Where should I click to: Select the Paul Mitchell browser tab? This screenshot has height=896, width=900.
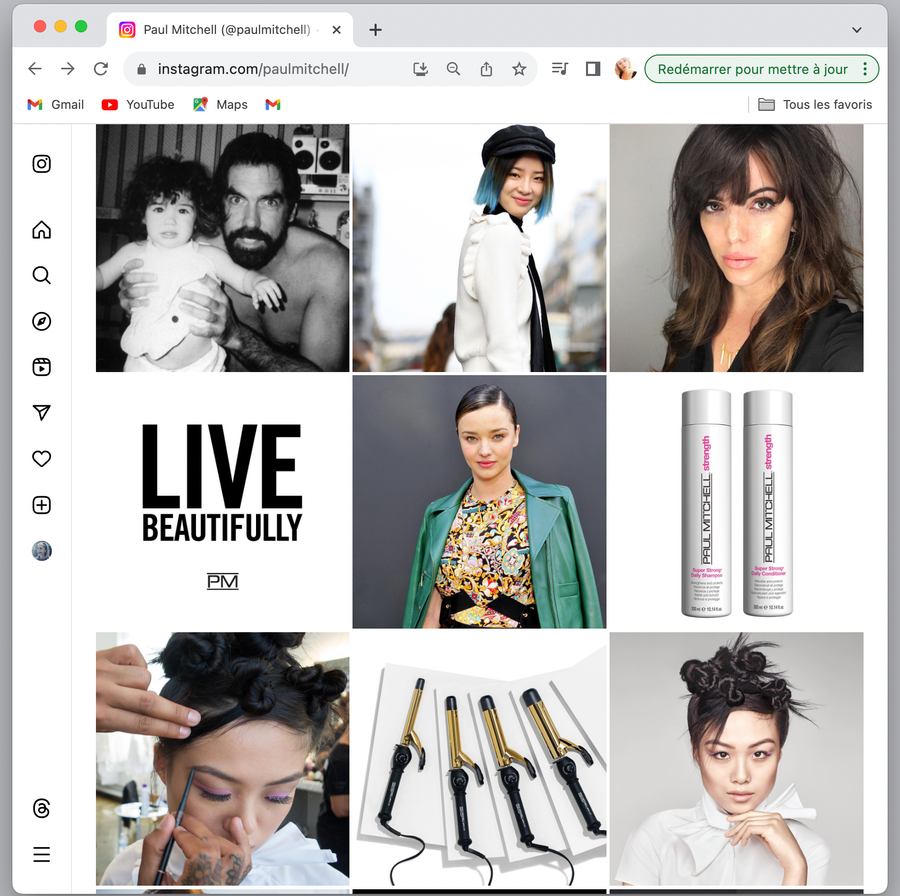pos(227,30)
